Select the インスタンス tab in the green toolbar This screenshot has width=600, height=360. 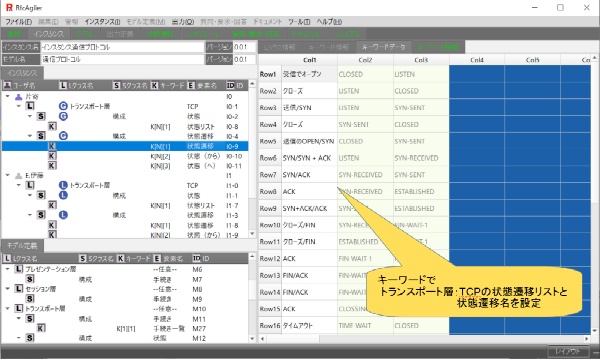coord(49,34)
